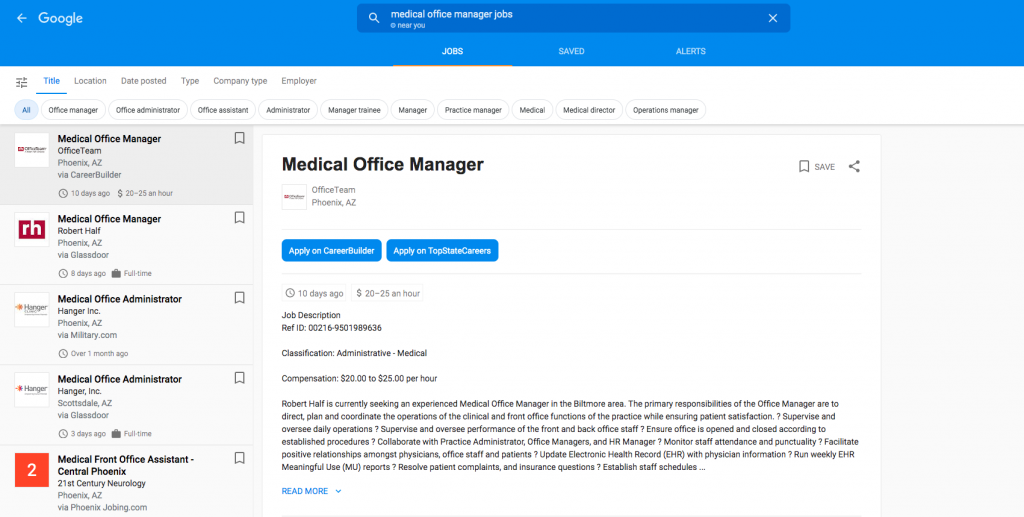The width and height of the screenshot is (1024, 517).
Task: Open the Hanger Scottsdale listing logo
Action: click(x=32, y=390)
